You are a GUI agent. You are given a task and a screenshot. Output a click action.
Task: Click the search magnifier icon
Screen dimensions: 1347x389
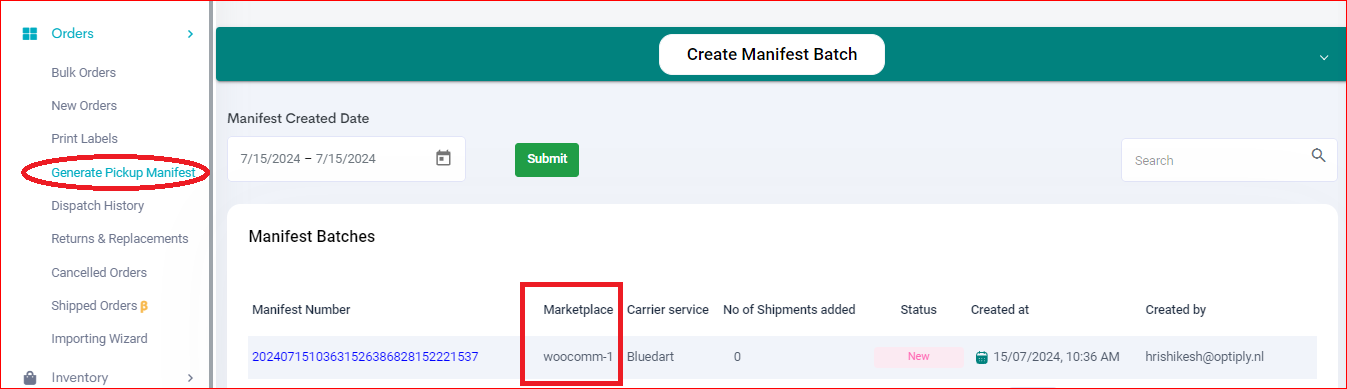click(1318, 155)
